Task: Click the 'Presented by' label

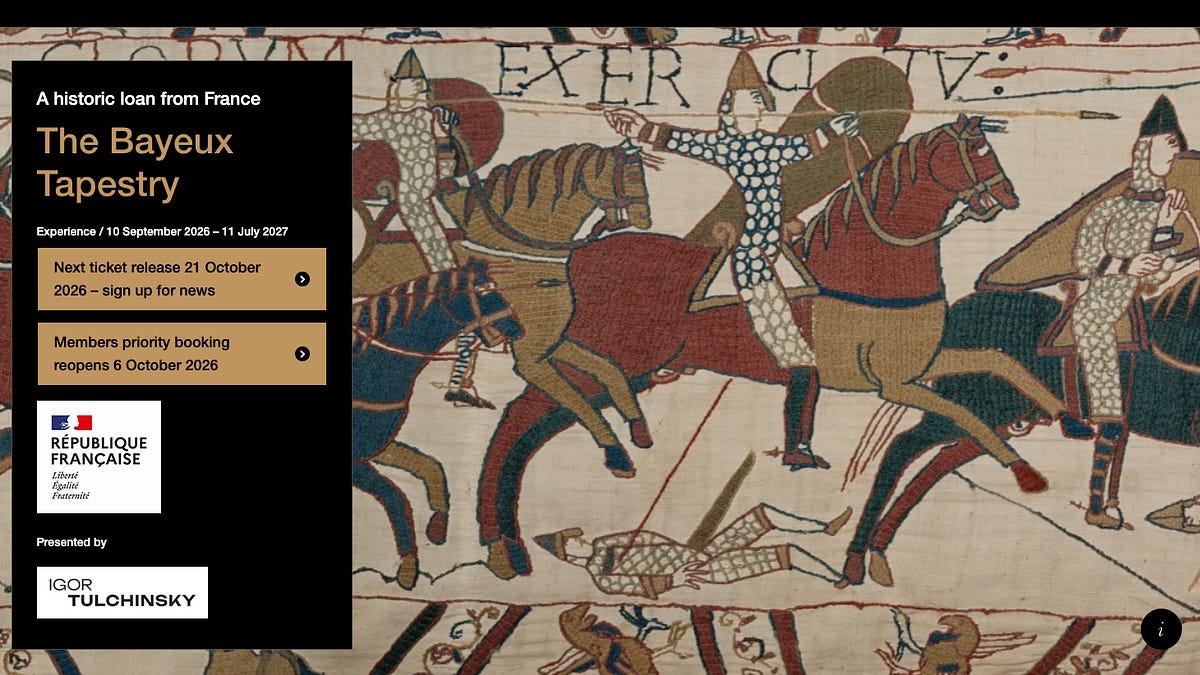Action: (72, 542)
